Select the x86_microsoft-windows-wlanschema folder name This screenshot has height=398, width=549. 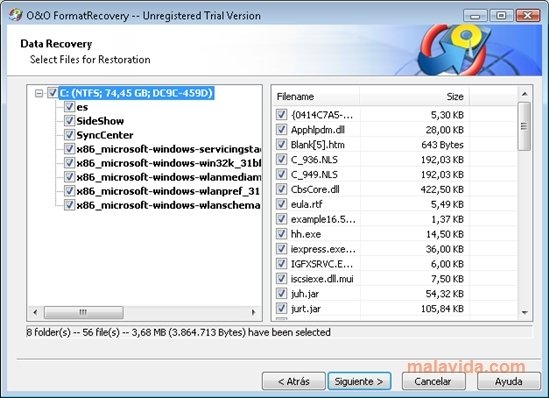(x=169, y=205)
